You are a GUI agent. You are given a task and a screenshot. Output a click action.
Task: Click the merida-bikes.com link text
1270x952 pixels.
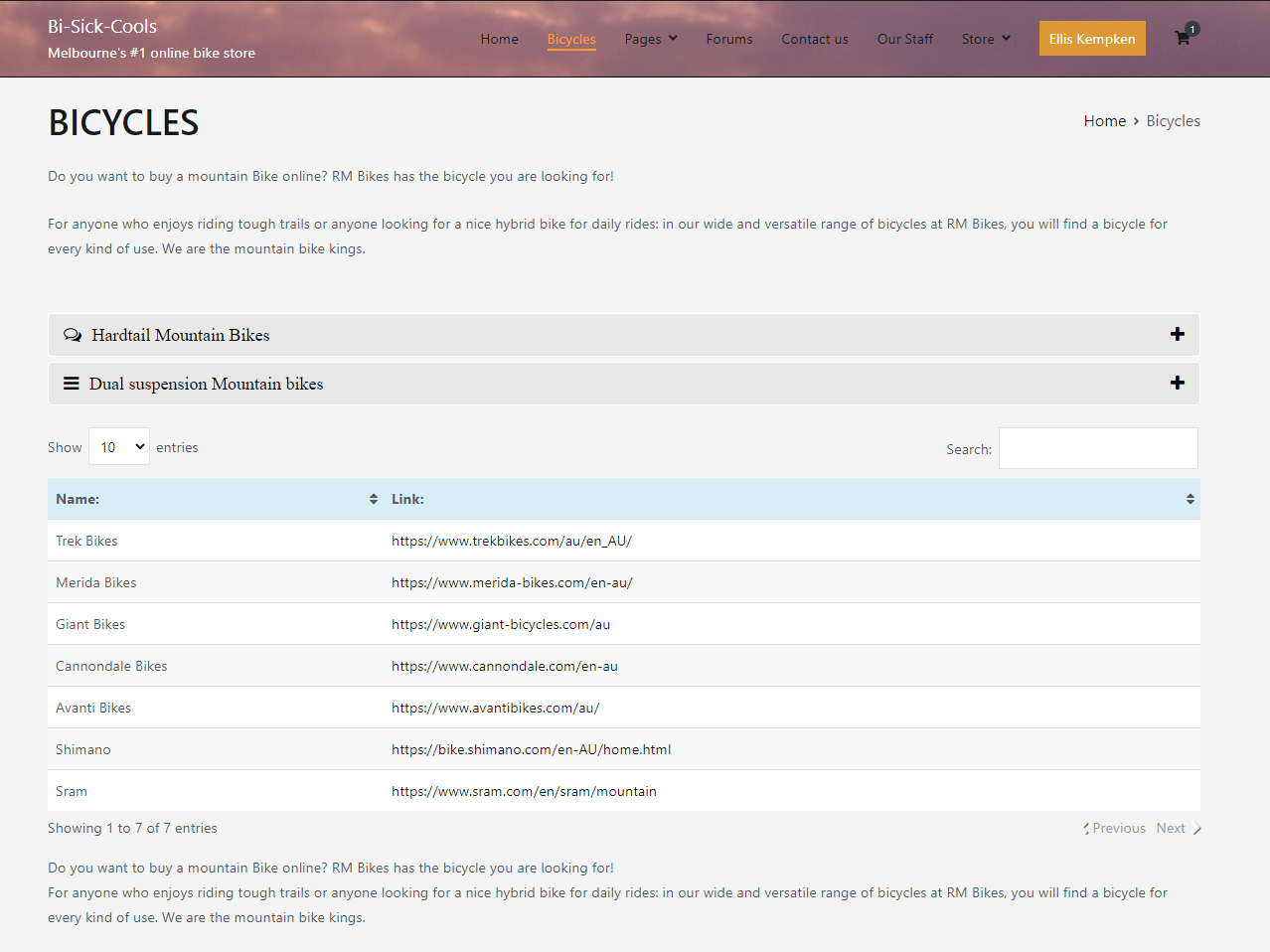click(512, 582)
